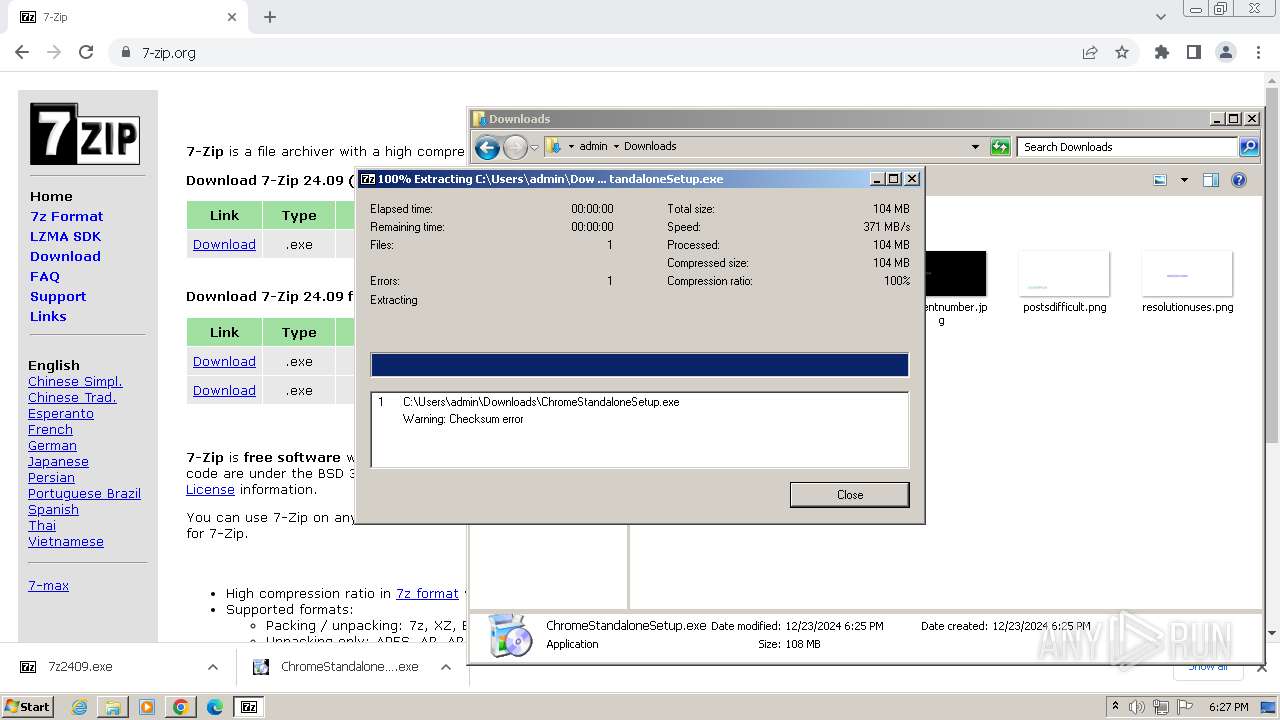Switch language to Chinese Simpl.
This screenshot has height=720, width=1280.
click(75, 381)
